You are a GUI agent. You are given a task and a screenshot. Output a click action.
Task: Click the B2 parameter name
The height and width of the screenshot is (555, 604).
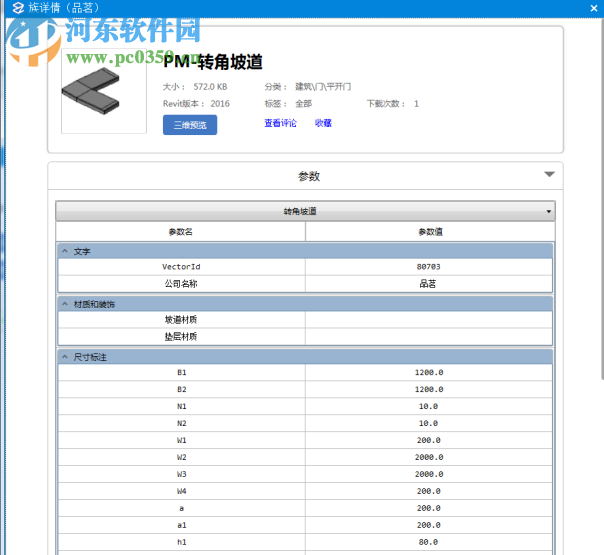pyautogui.click(x=182, y=389)
